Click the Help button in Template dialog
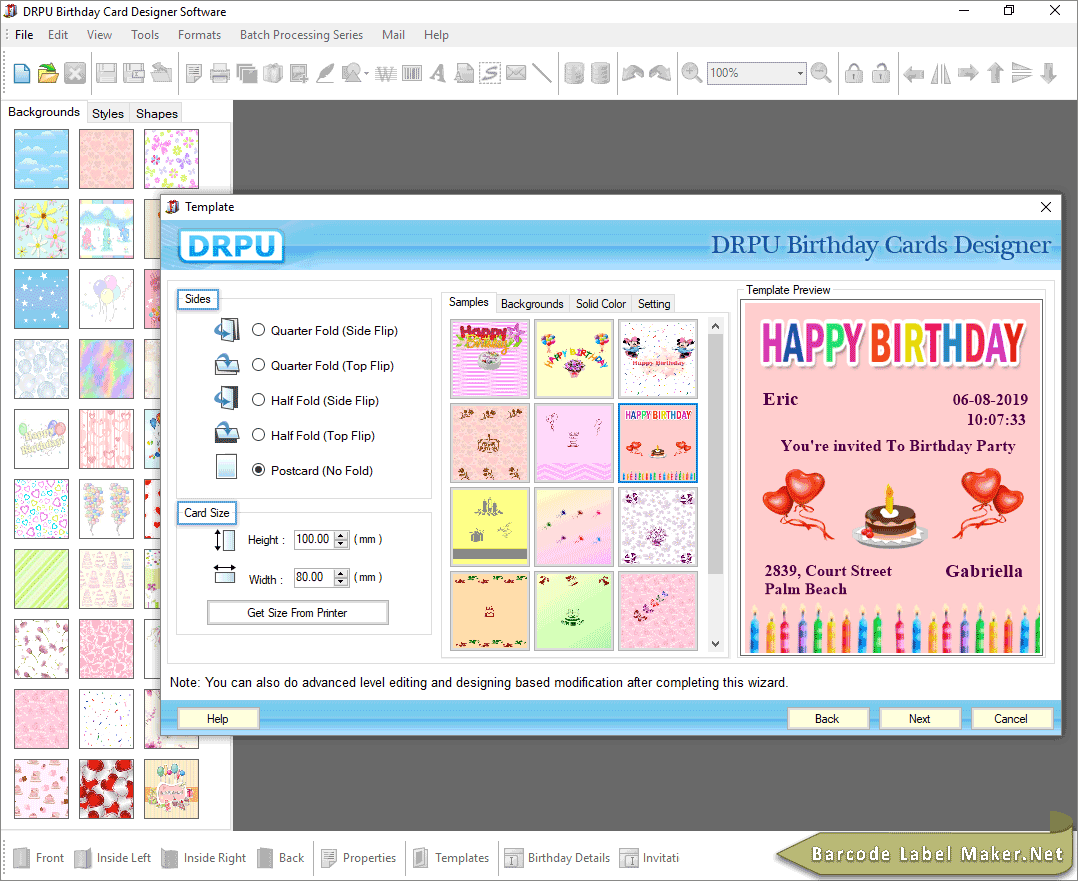The image size is (1078, 881). [218, 719]
